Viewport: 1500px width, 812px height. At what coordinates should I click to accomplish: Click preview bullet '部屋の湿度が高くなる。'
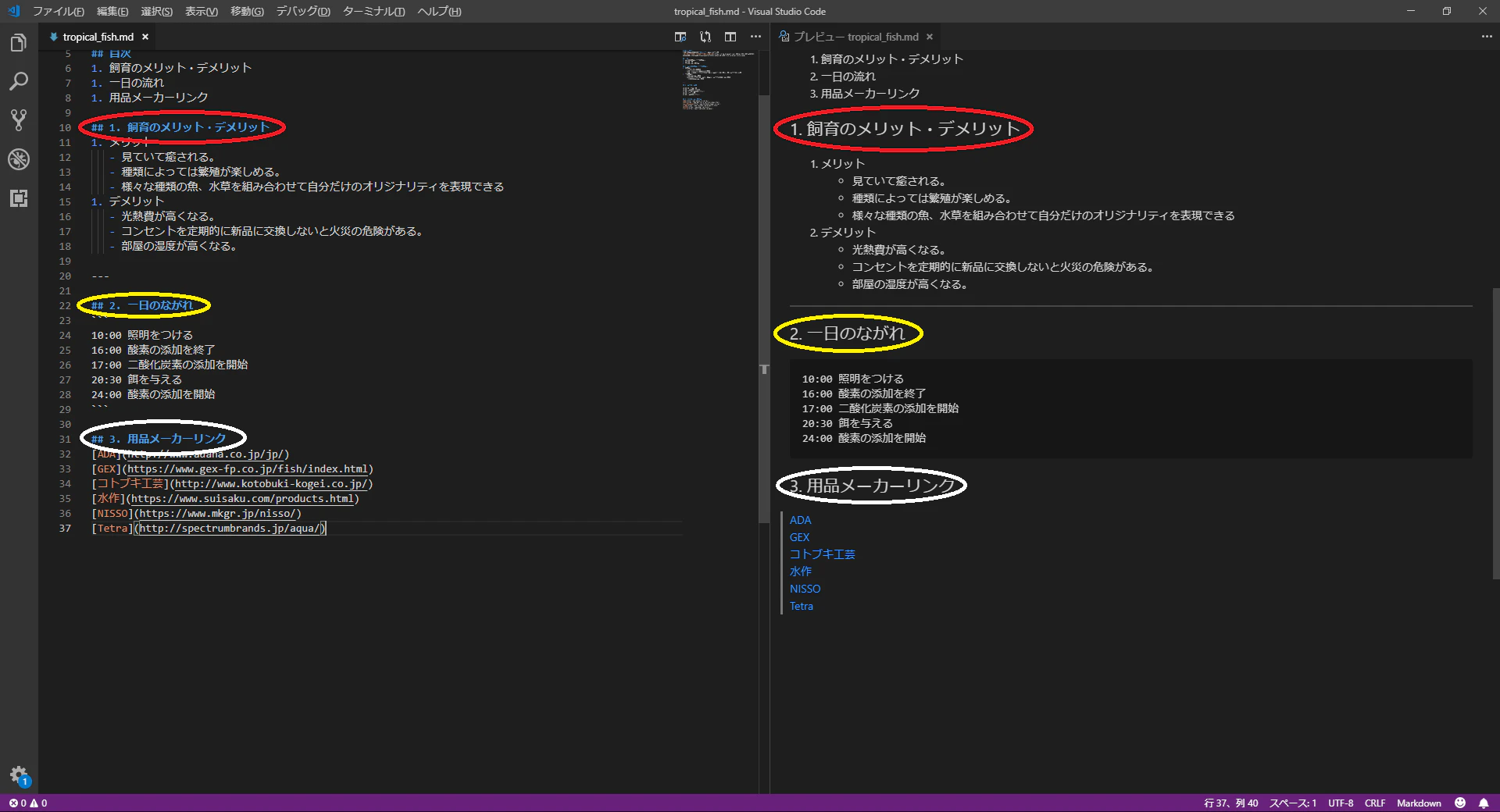click(x=909, y=284)
